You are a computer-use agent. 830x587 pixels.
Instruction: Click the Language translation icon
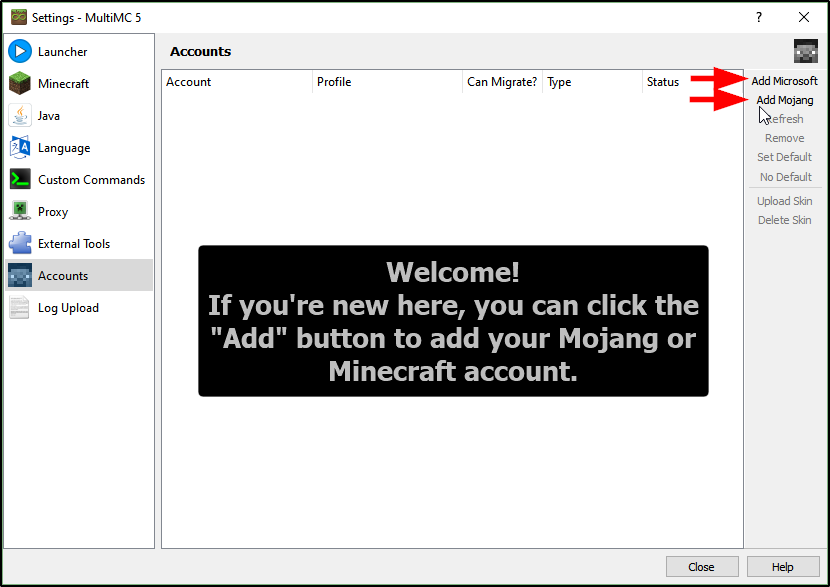point(20,148)
